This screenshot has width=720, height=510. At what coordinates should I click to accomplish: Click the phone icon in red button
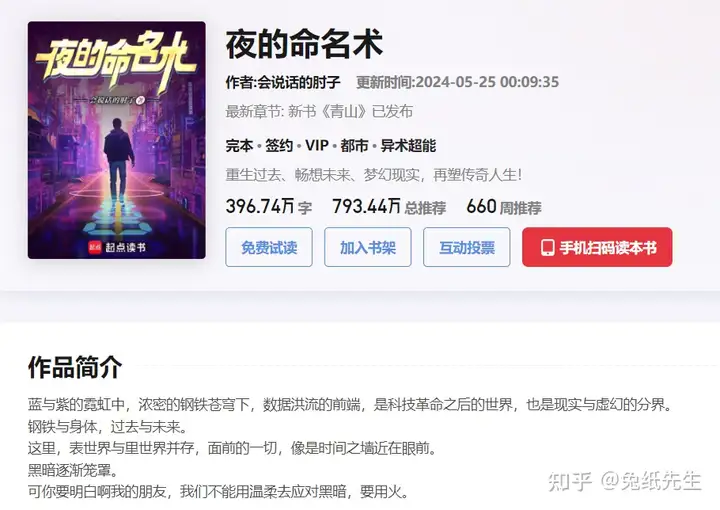click(547, 247)
